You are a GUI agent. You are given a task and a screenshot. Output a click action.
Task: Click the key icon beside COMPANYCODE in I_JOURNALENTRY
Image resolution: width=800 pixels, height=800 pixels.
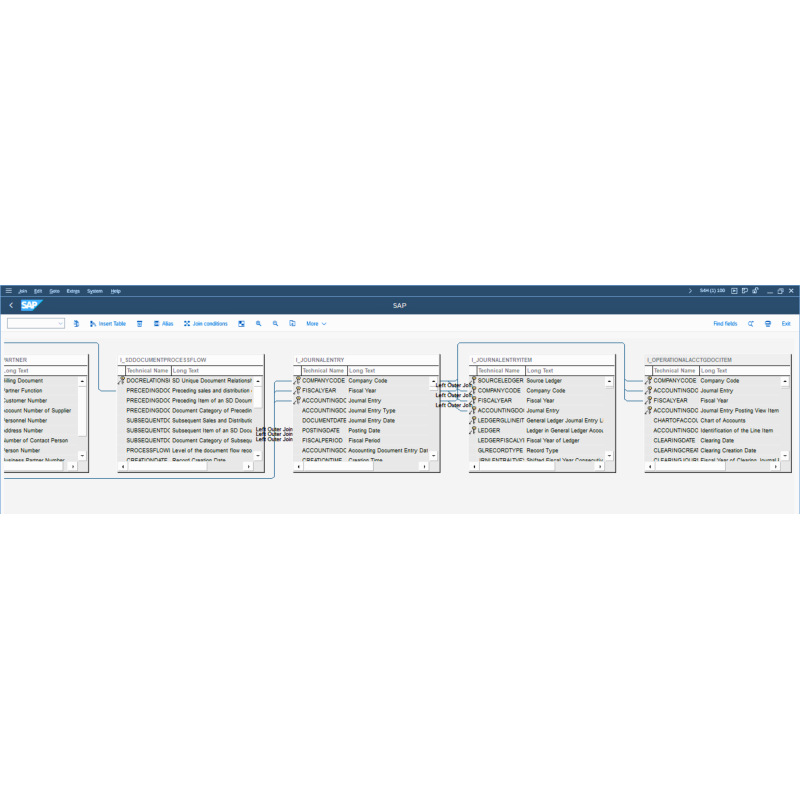tap(300, 381)
